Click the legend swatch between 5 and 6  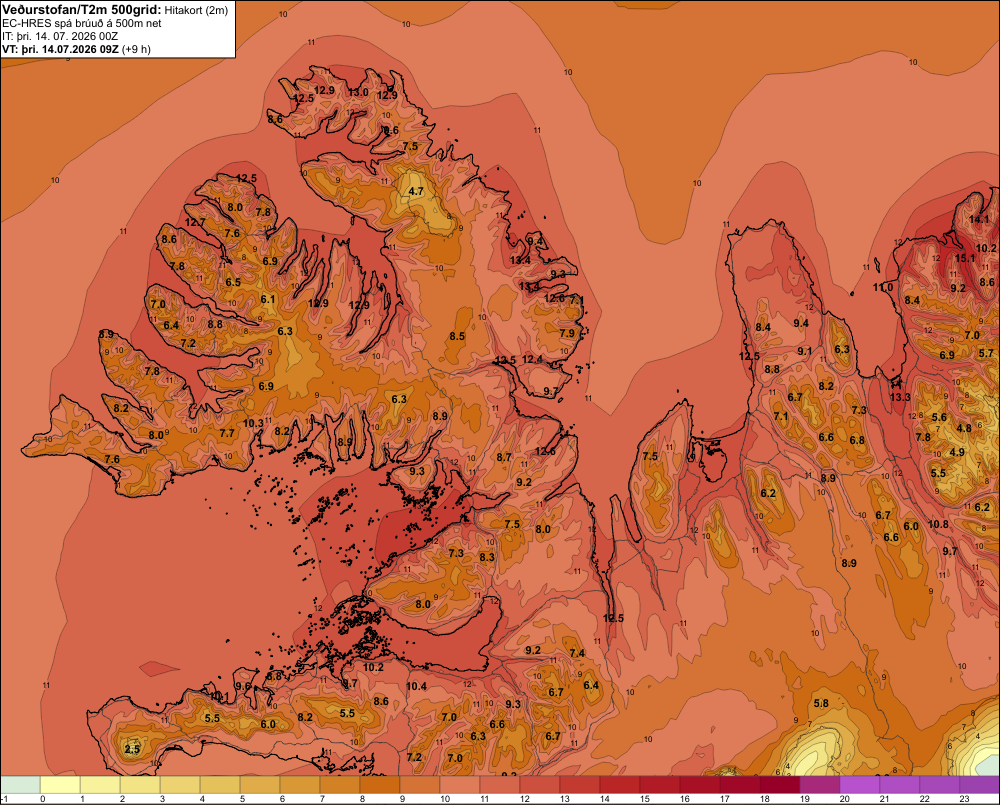(260, 785)
